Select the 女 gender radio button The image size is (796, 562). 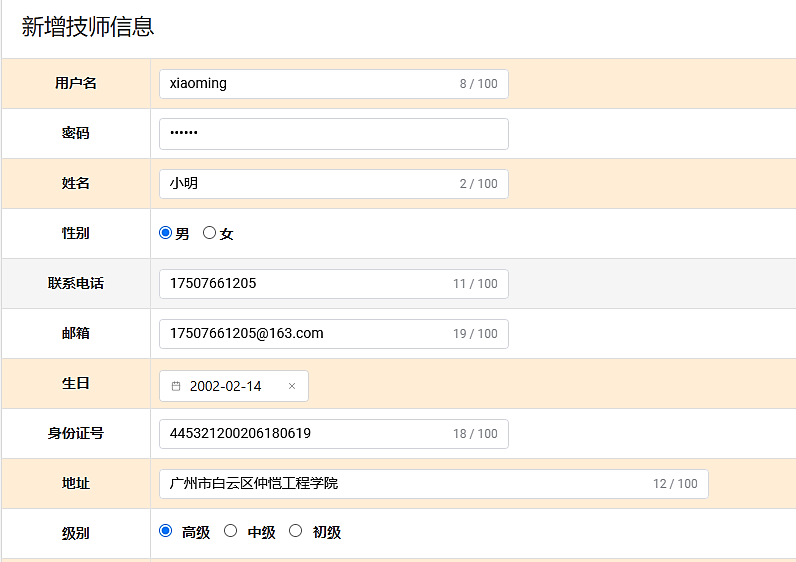209,233
